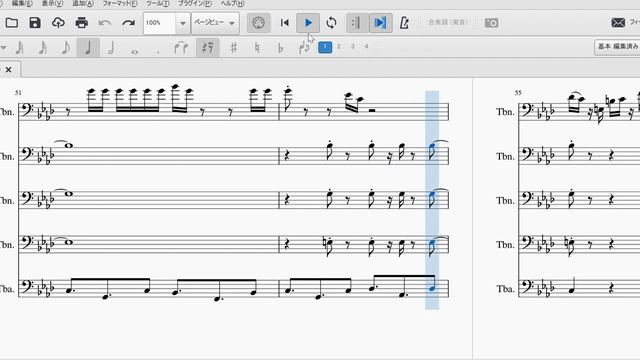
Task: Open the ヘルプ (Help) menu
Action: [x=232, y=4]
